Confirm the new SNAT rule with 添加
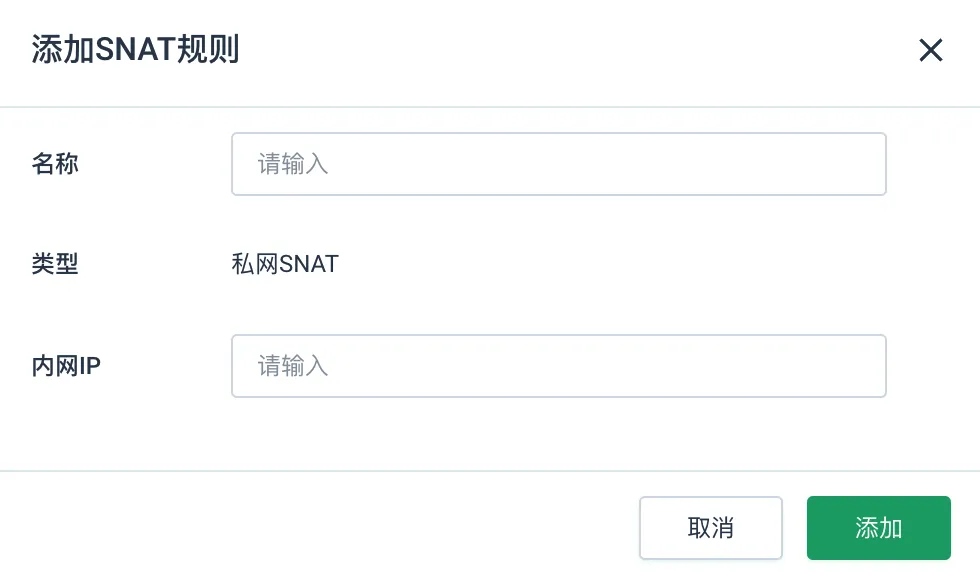 879,528
